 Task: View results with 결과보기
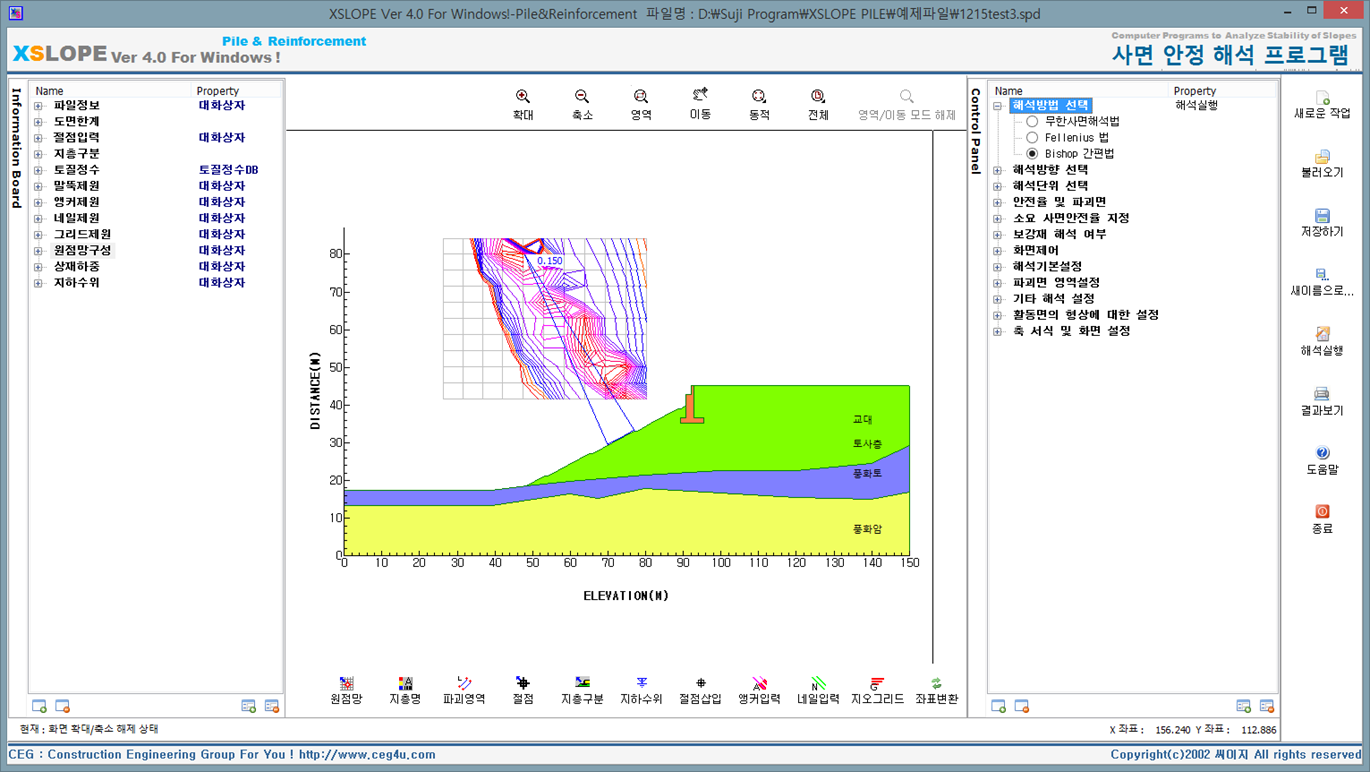click(1322, 402)
